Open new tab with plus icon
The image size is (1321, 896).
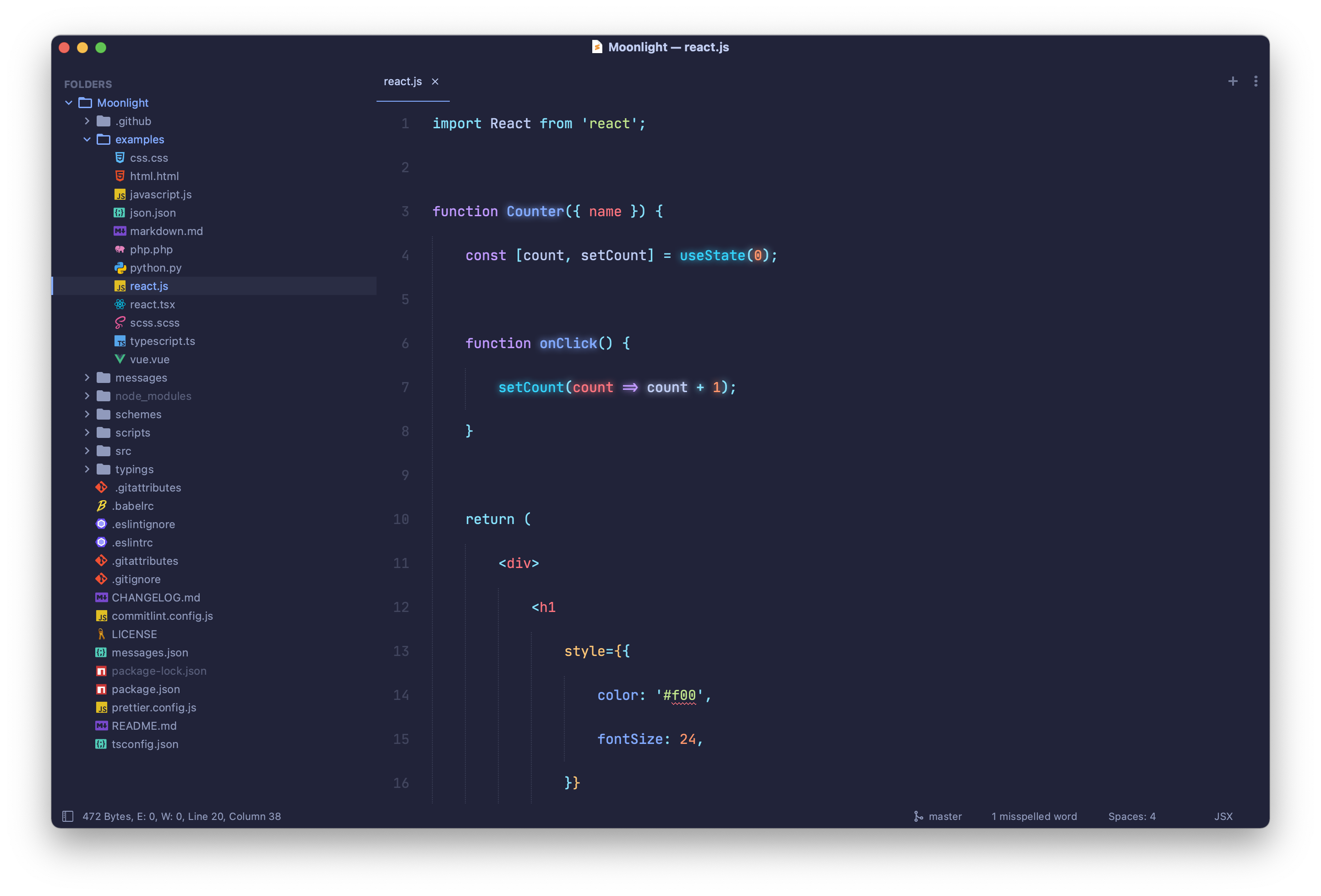tap(1232, 81)
